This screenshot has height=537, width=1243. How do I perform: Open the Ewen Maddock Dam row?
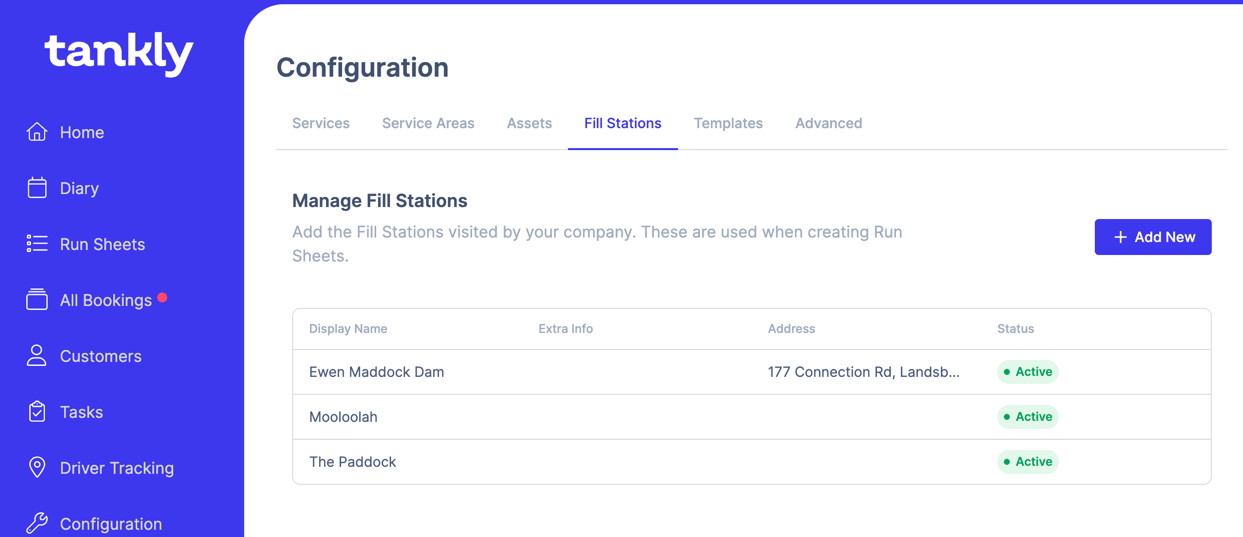click(376, 372)
